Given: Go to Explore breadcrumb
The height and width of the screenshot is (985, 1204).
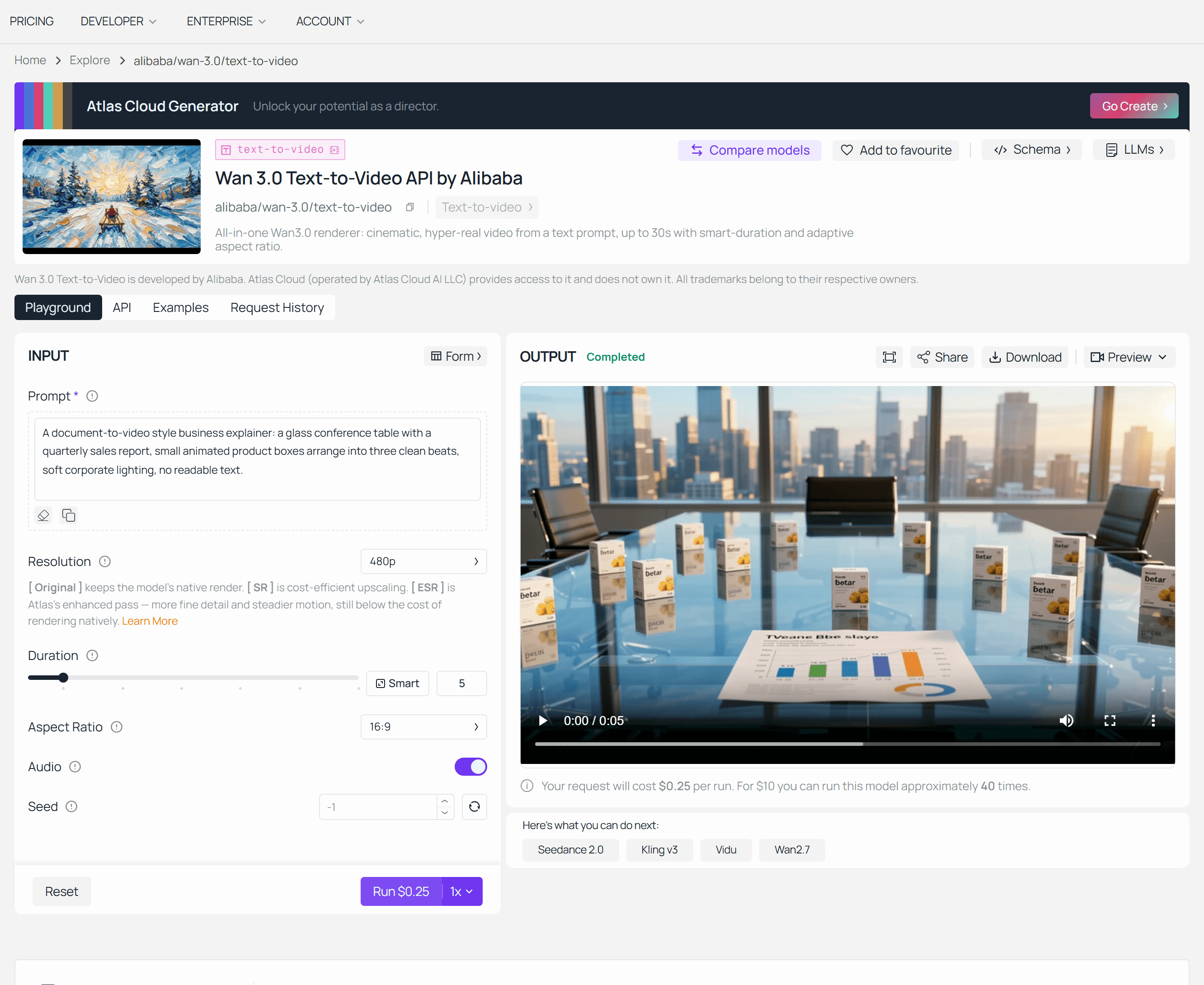Looking at the screenshot, I should click(x=89, y=60).
